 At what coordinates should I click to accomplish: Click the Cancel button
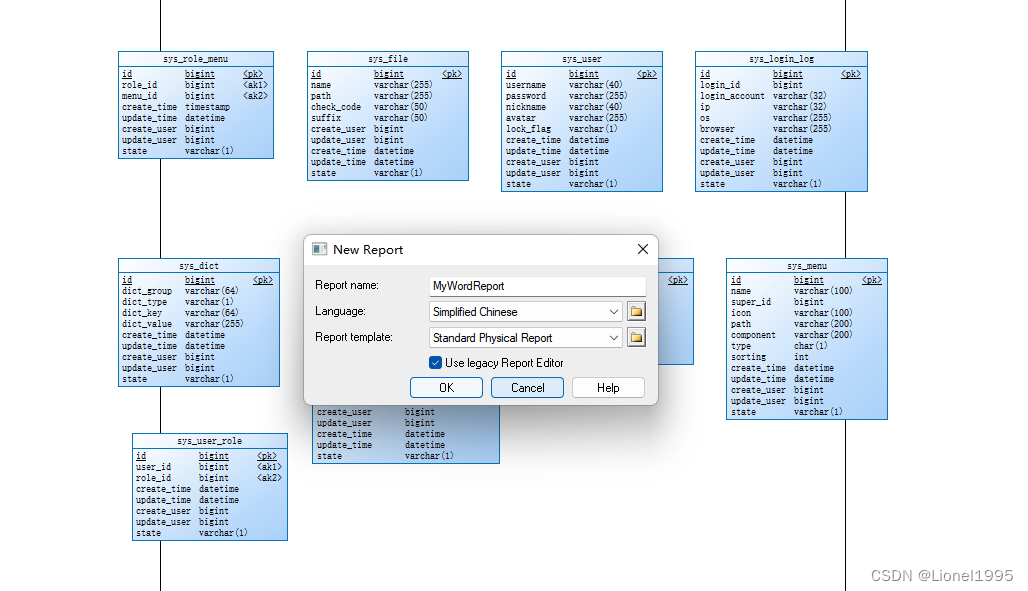pos(527,388)
